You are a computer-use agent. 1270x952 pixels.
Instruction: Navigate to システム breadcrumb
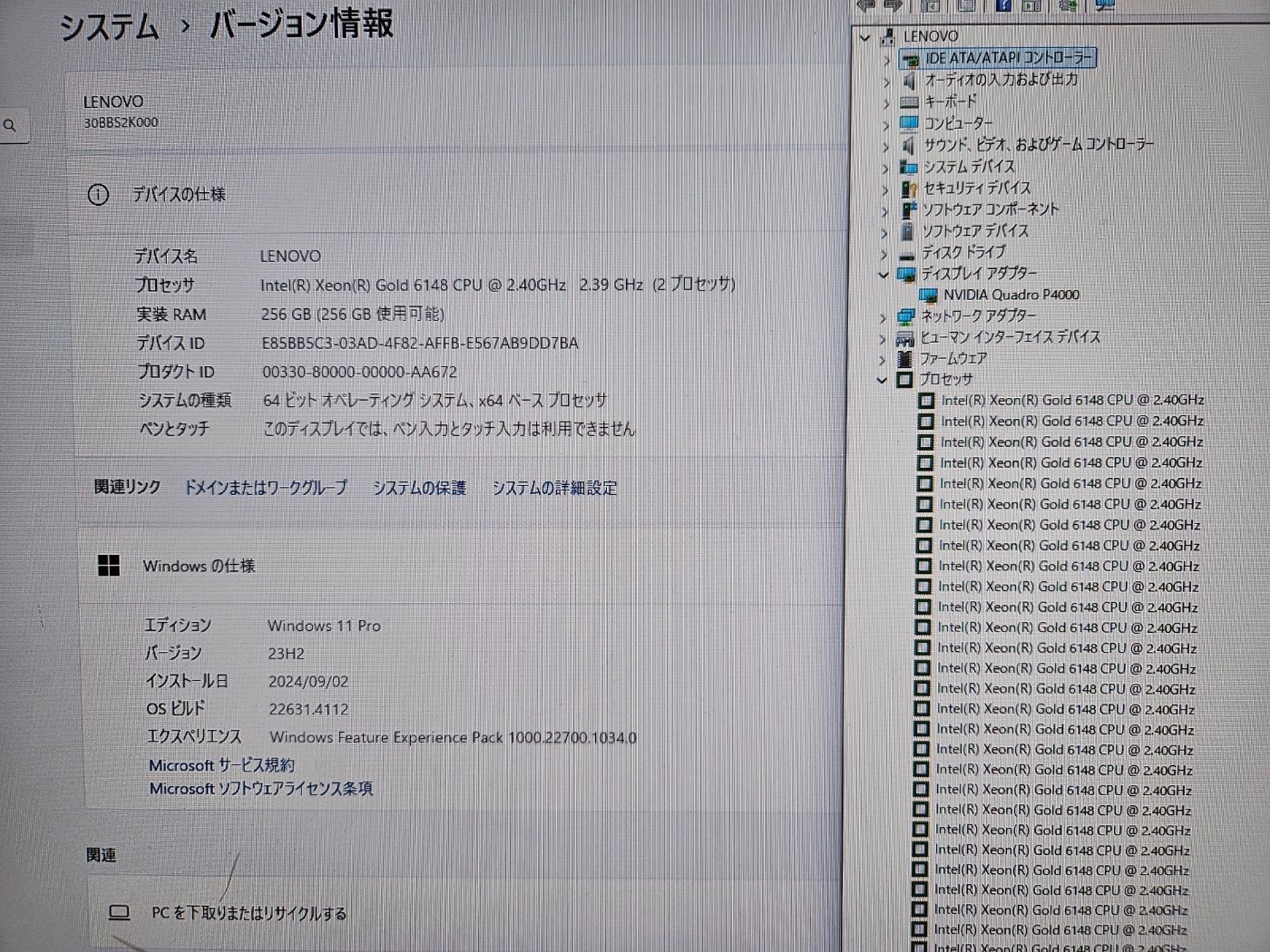109,26
